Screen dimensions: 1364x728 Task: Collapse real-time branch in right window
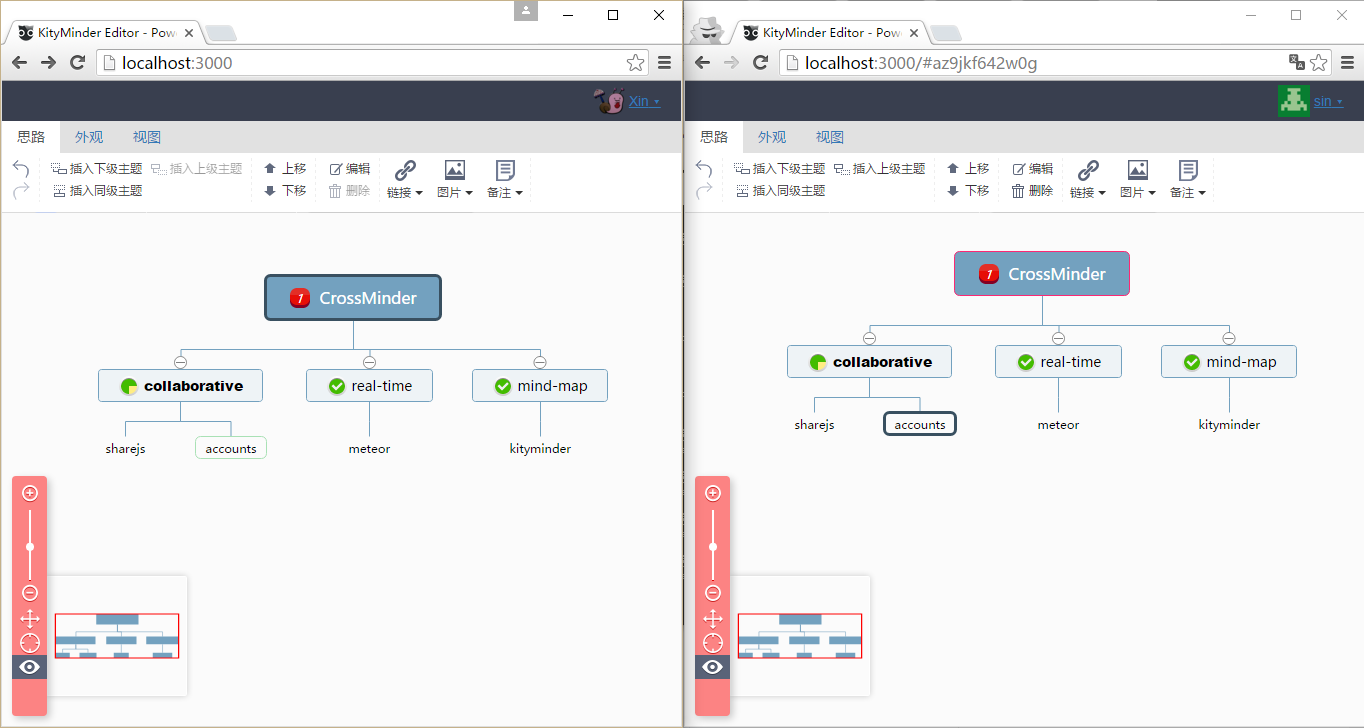click(x=1058, y=338)
